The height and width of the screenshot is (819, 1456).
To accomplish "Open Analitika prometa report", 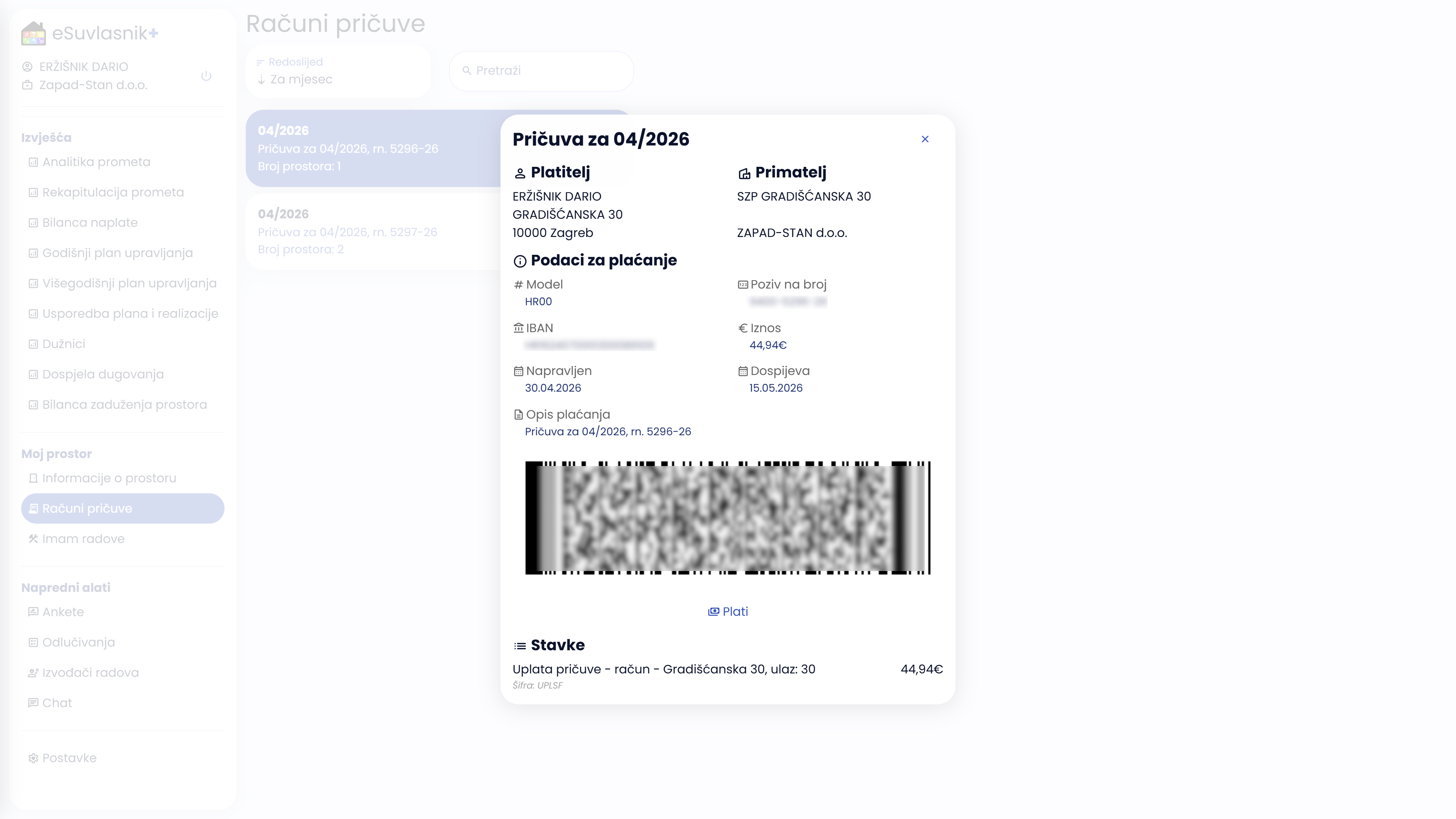I will pyautogui.click(x=122, y=162).
